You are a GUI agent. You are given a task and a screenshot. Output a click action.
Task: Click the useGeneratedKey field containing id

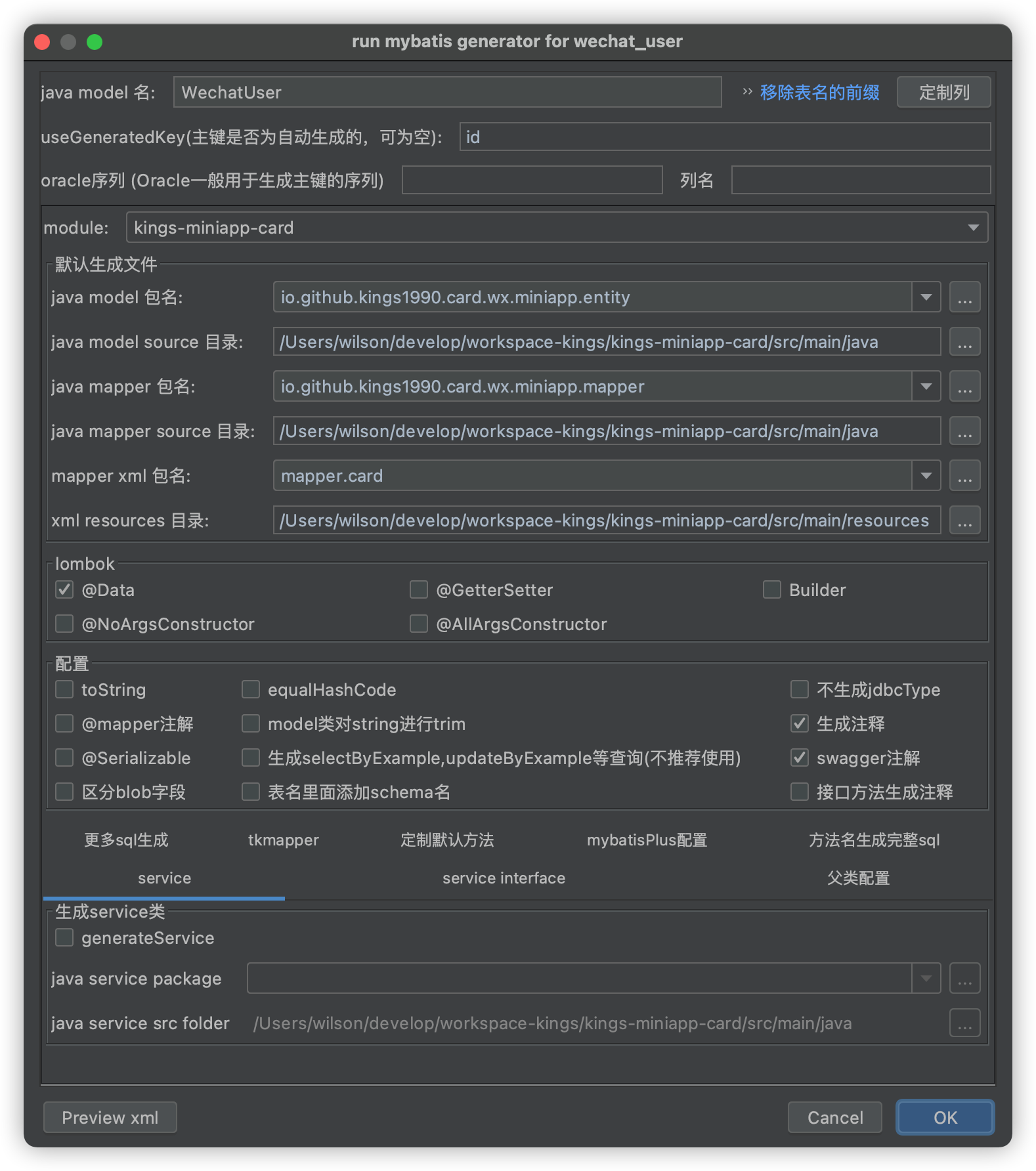[725, 137]
